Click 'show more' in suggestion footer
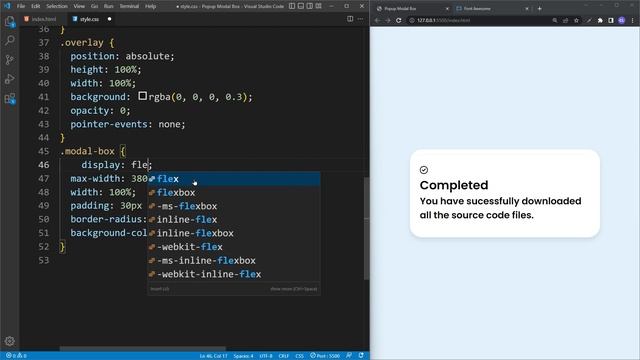 click(293, 289)
